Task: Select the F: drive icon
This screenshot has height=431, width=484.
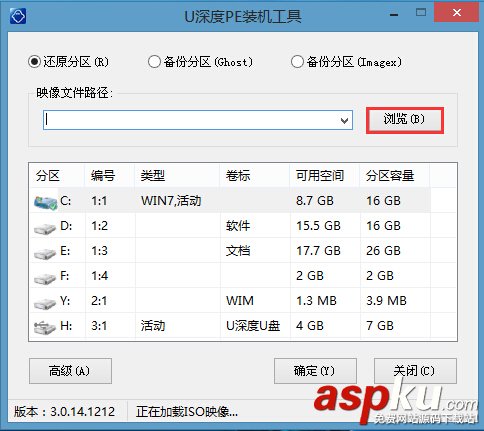Action: coord(45,278)
